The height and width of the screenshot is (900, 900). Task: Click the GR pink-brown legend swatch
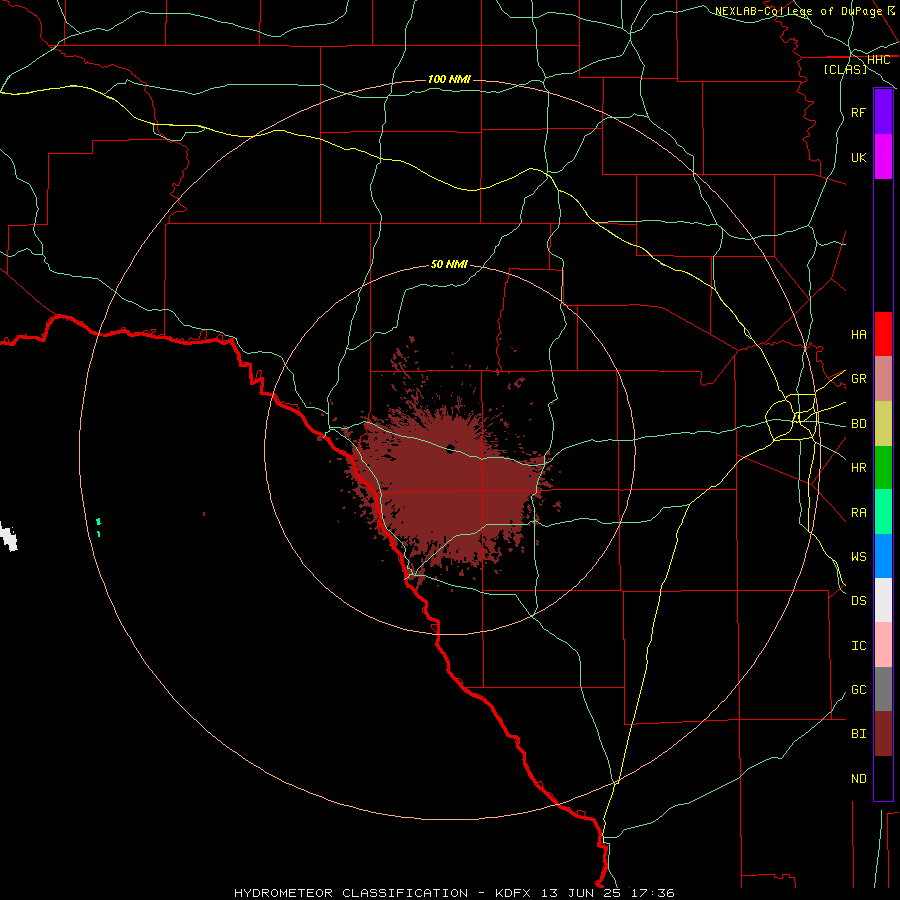pos(883,379)
